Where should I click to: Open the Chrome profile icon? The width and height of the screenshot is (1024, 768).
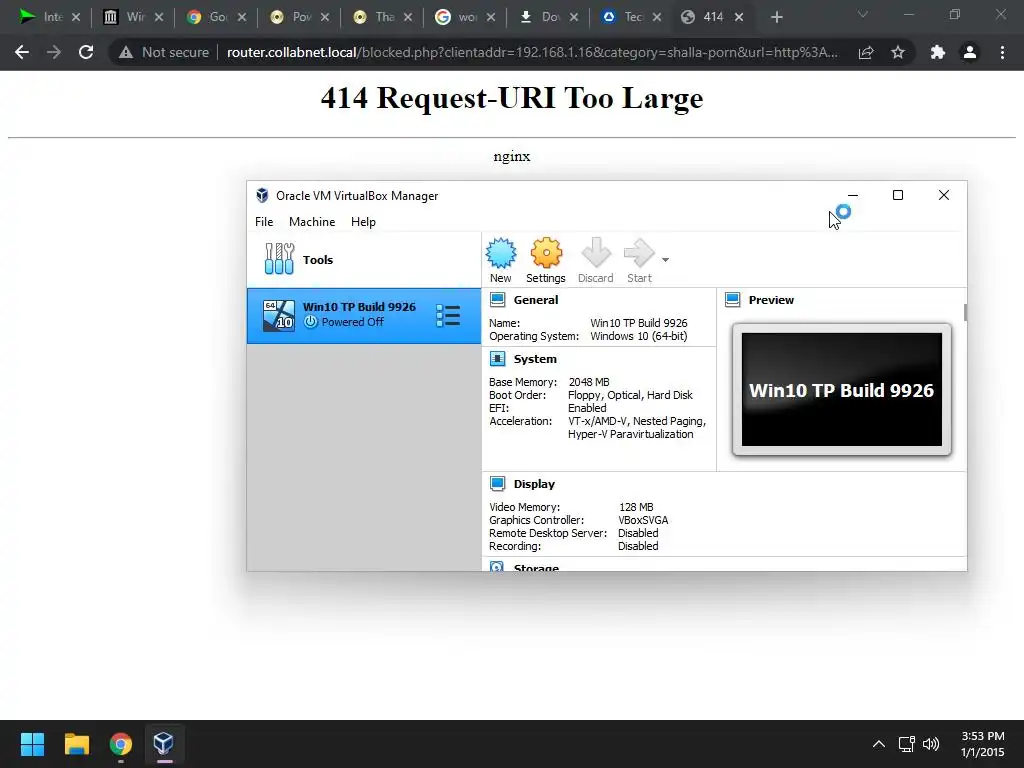pos(970,52)
